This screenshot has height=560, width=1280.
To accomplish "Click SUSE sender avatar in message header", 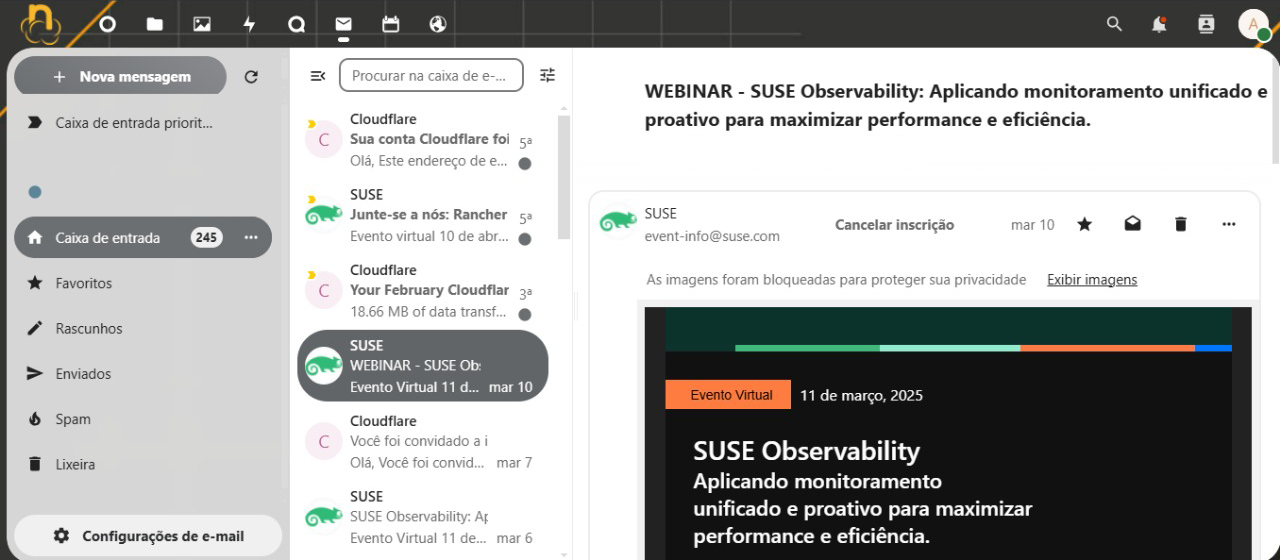I will (x=618, y=221).
